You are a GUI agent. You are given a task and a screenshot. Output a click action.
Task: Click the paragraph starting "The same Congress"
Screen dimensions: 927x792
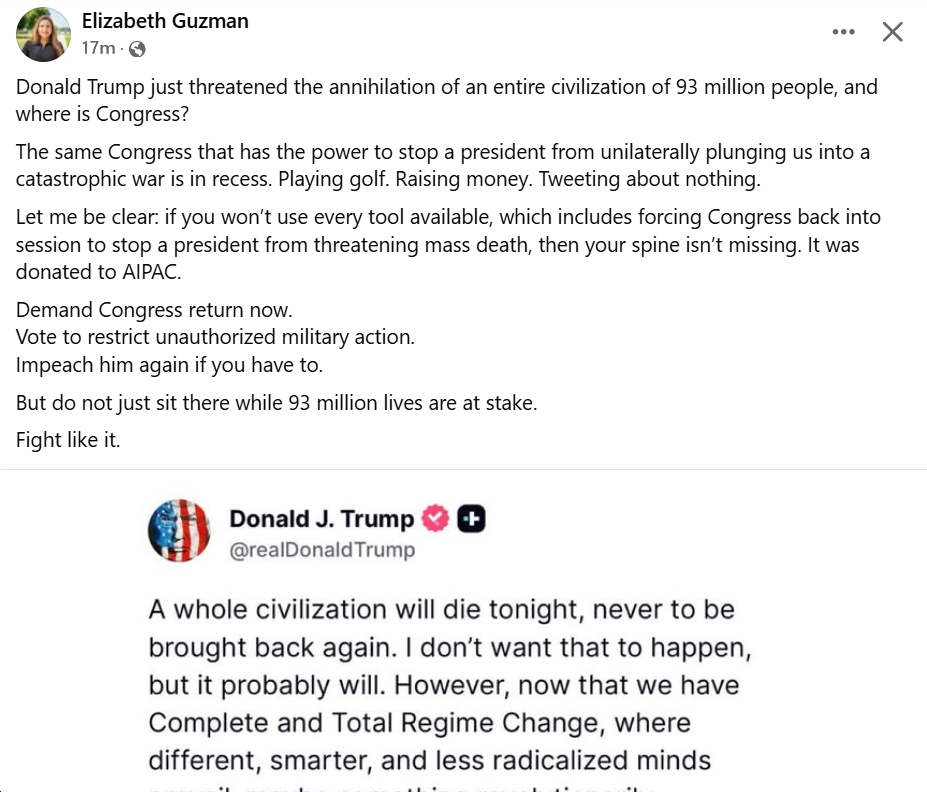click(442, 165)
